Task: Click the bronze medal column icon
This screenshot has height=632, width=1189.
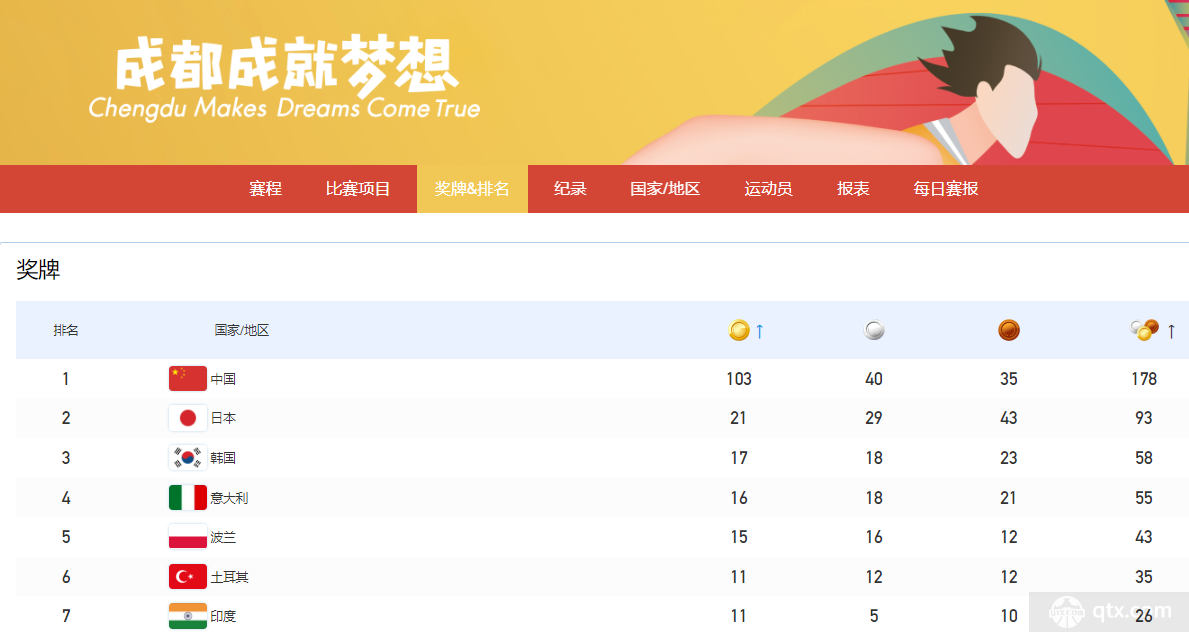Action: 1009,330
